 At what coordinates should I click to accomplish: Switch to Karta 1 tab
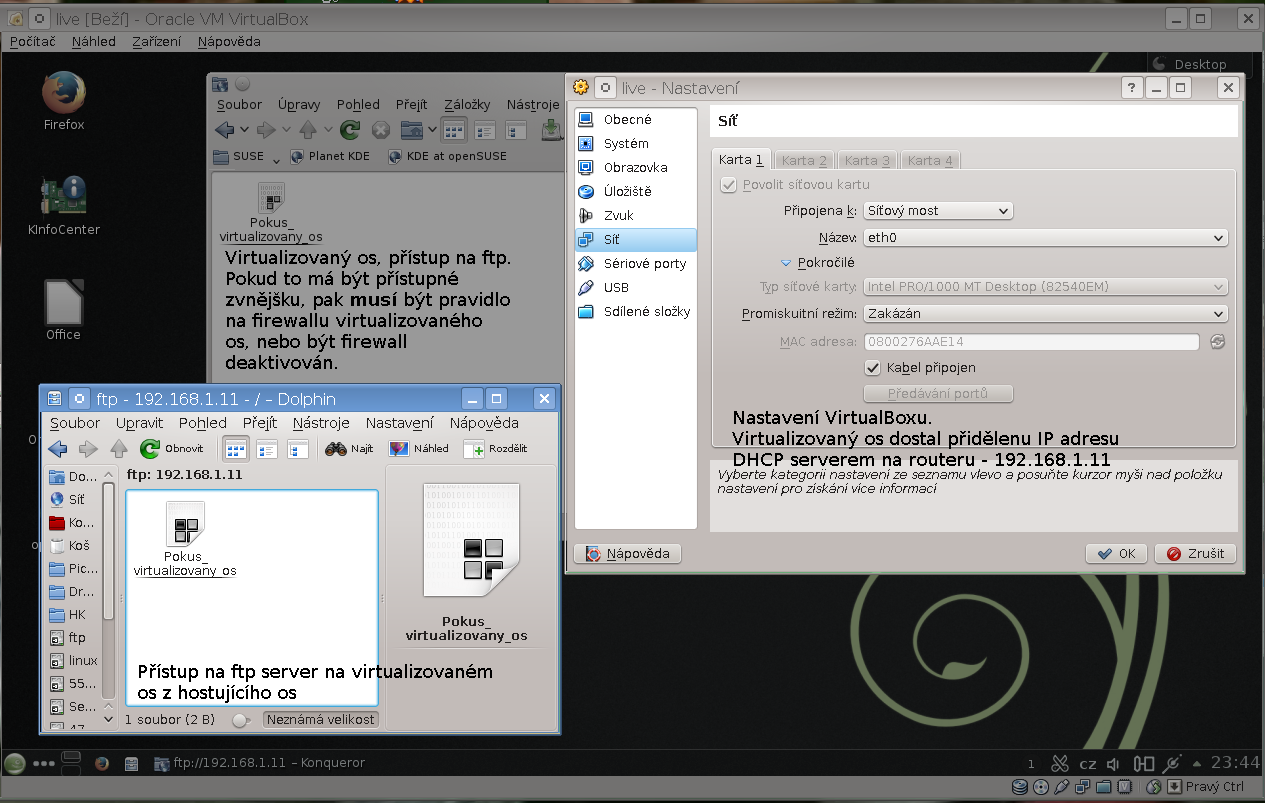pos(741,160)
